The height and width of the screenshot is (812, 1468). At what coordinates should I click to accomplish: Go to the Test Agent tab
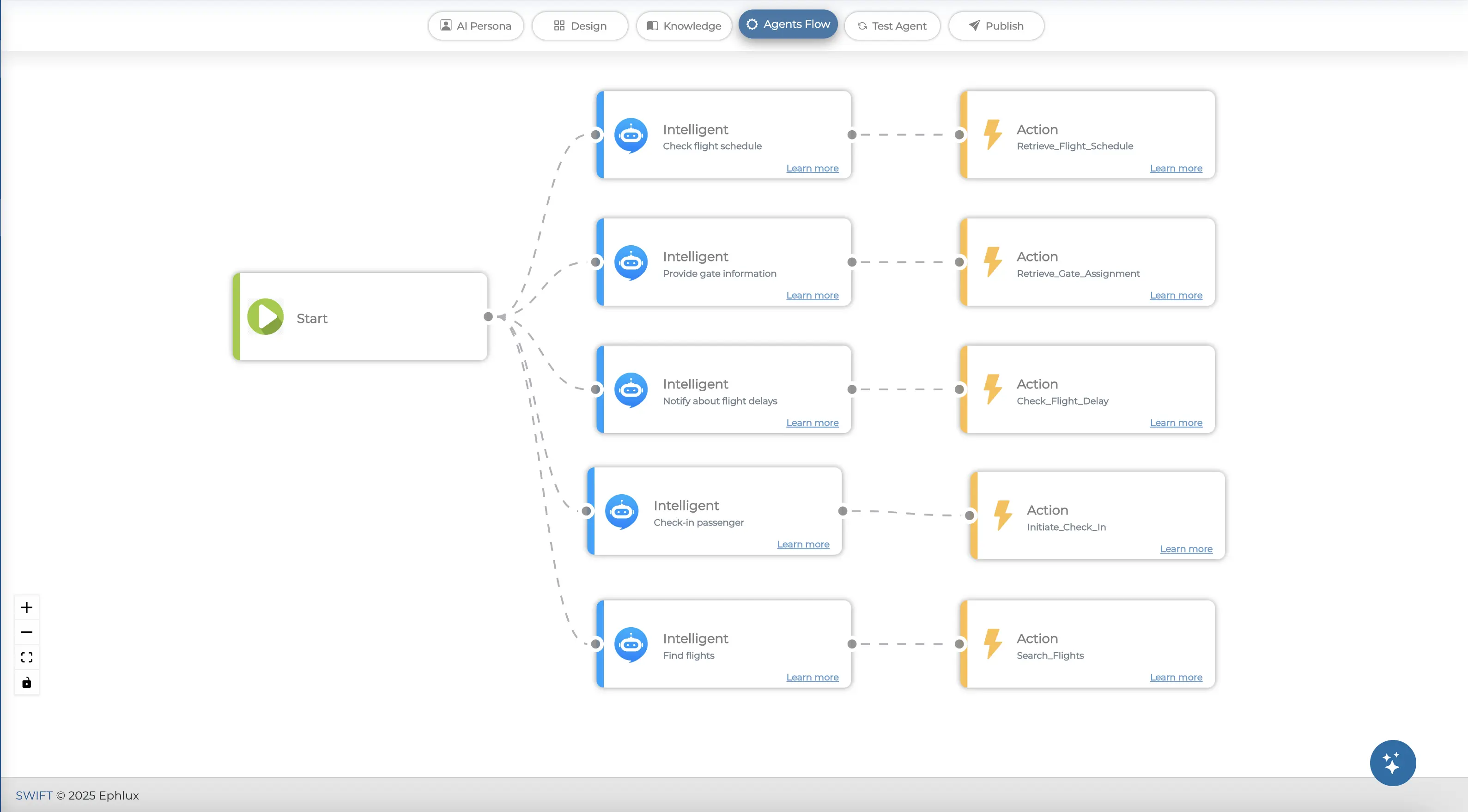click(x=892, y=26)
